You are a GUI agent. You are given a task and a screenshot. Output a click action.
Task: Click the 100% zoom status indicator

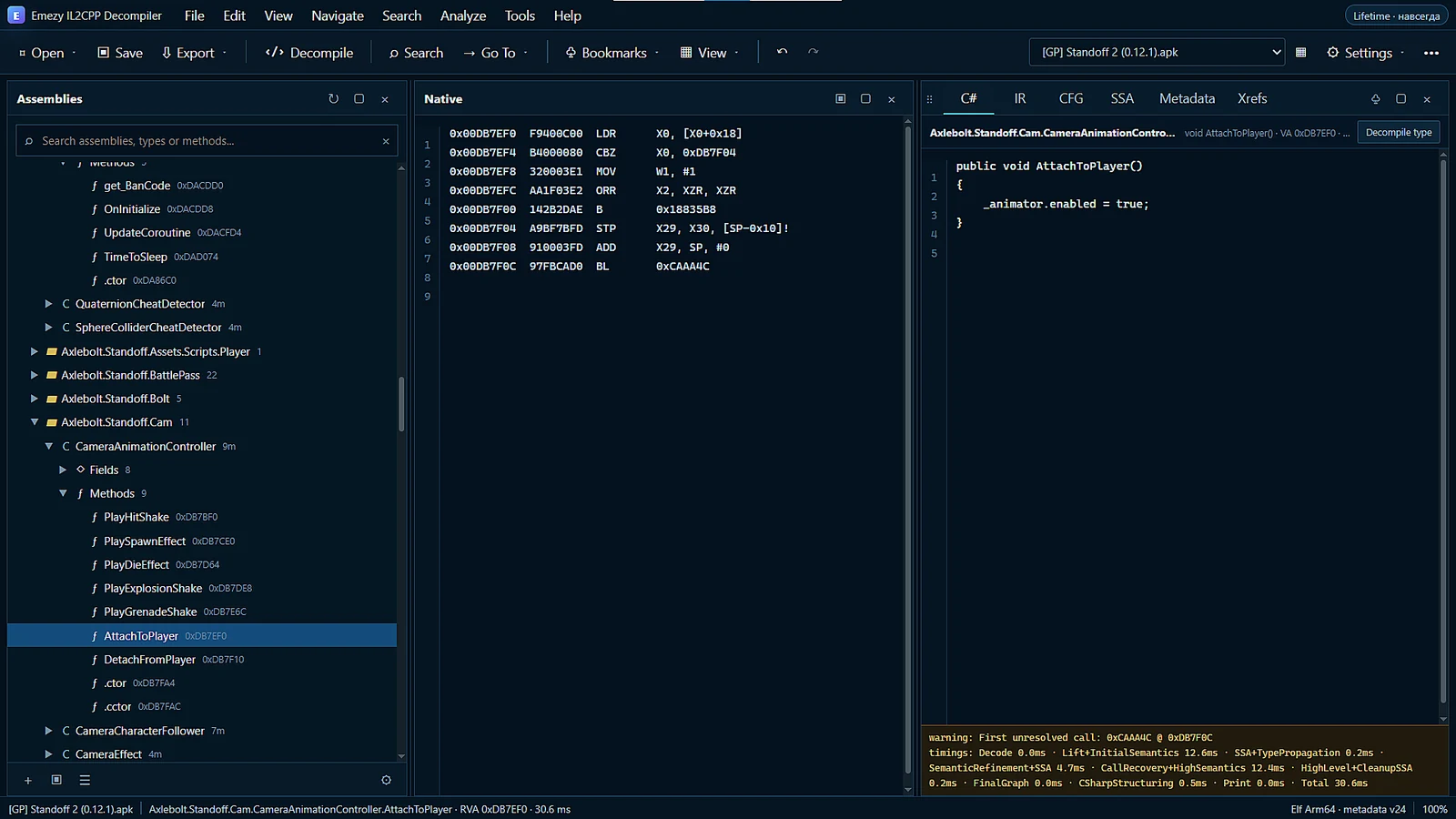(1435, 809)
